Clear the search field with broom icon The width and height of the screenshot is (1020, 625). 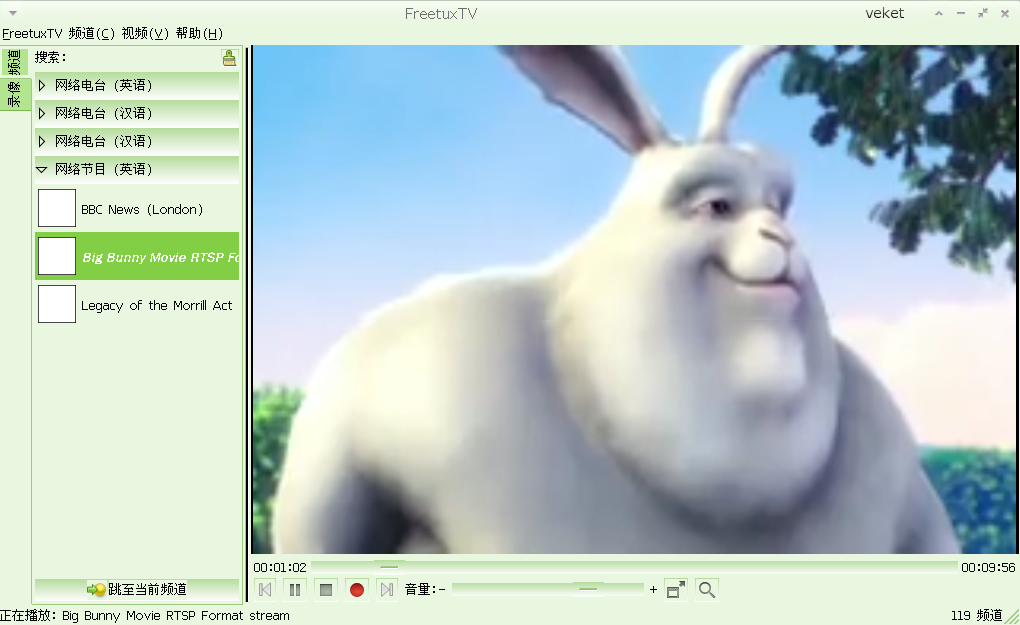pos(229,58)
